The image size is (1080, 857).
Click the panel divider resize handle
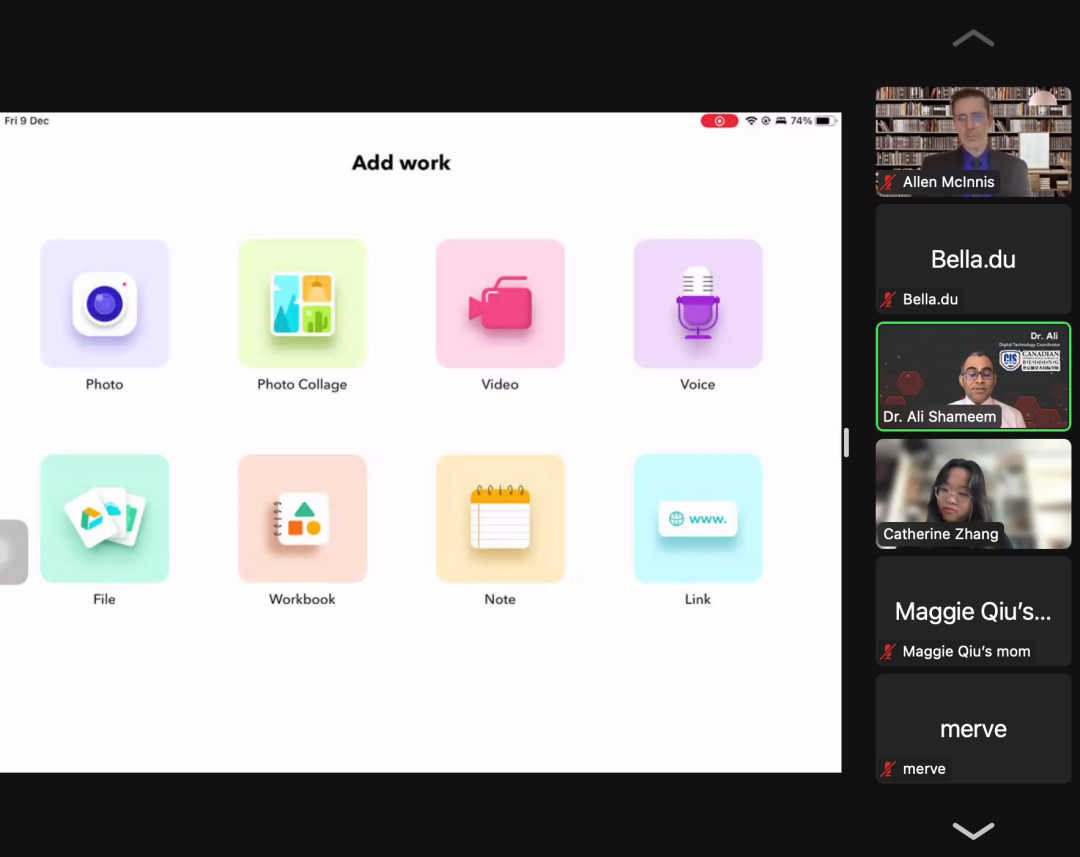(x=846, y=442)
